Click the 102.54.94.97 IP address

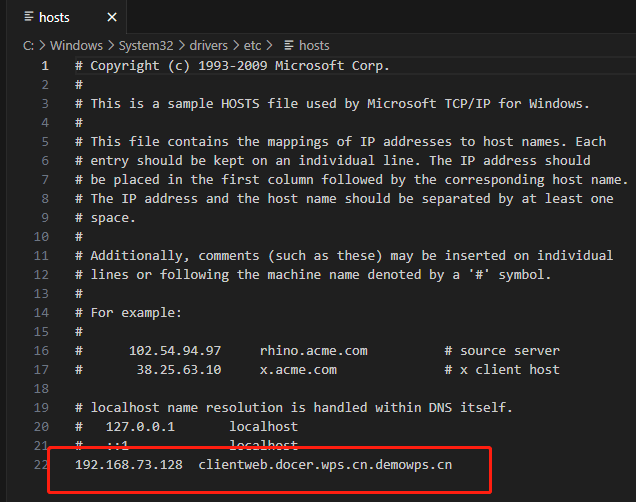click(x=175, y=351)
